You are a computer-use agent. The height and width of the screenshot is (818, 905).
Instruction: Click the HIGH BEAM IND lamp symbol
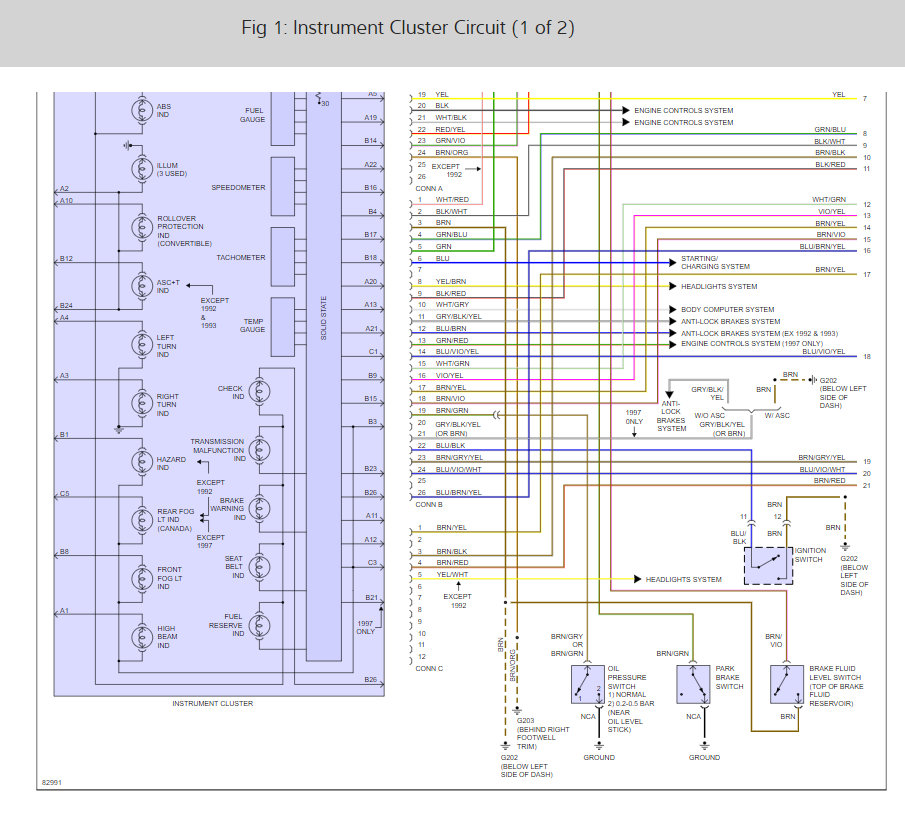[x=142, y=637]
